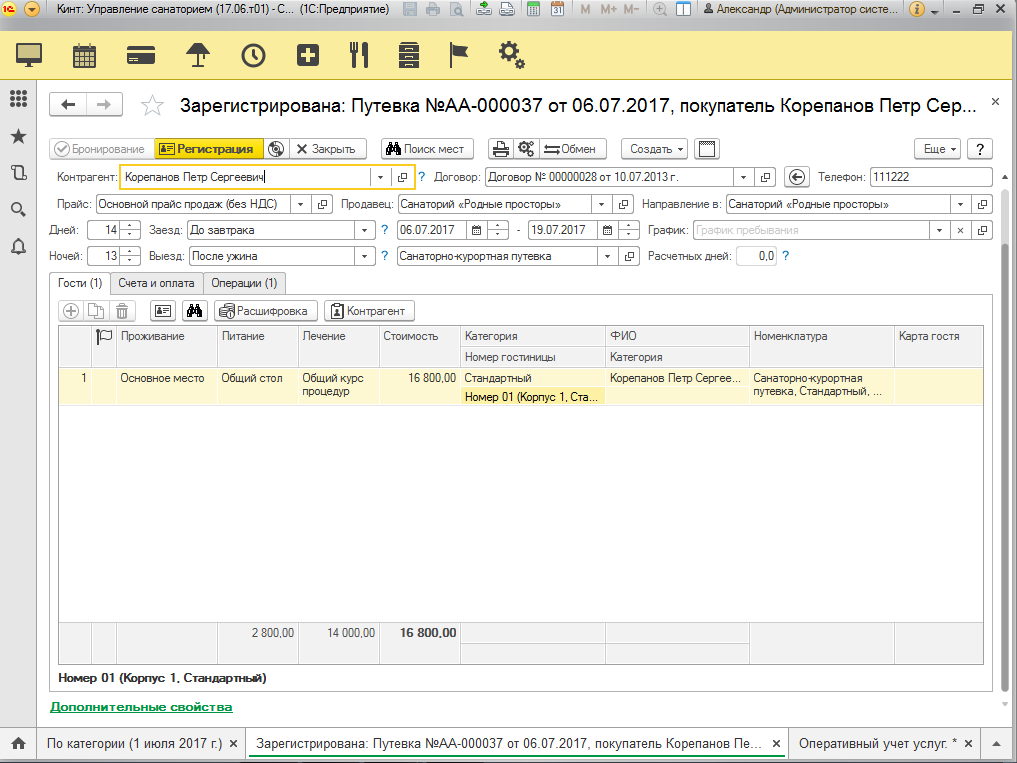
Task: Open the search magnifier in left sidebar
Action: point(18,209)
